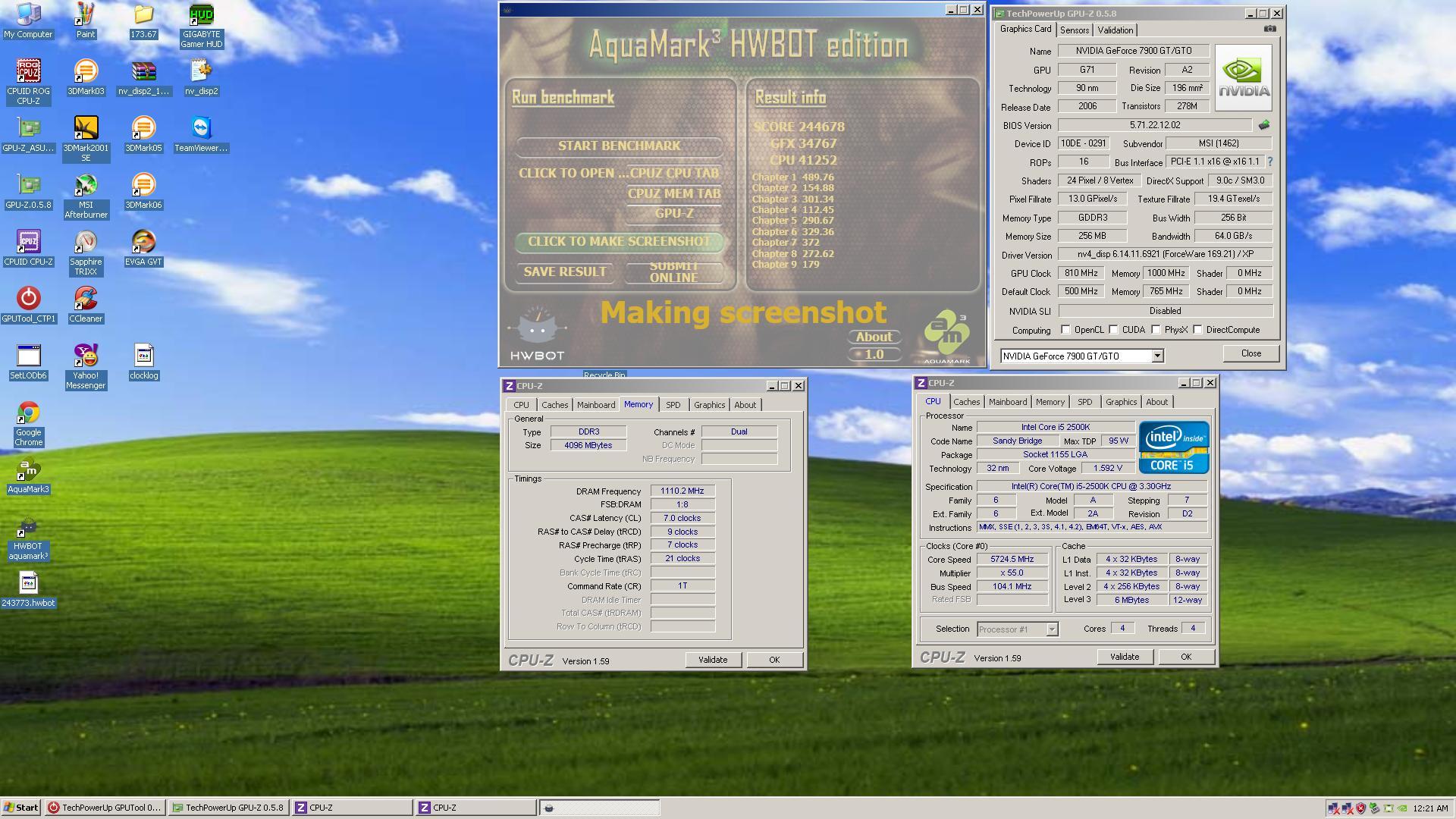Click START BENCHMARK in AquaMark
Image resolution: width=1456 pixels, height=819 pixels.
coord(619,146)
